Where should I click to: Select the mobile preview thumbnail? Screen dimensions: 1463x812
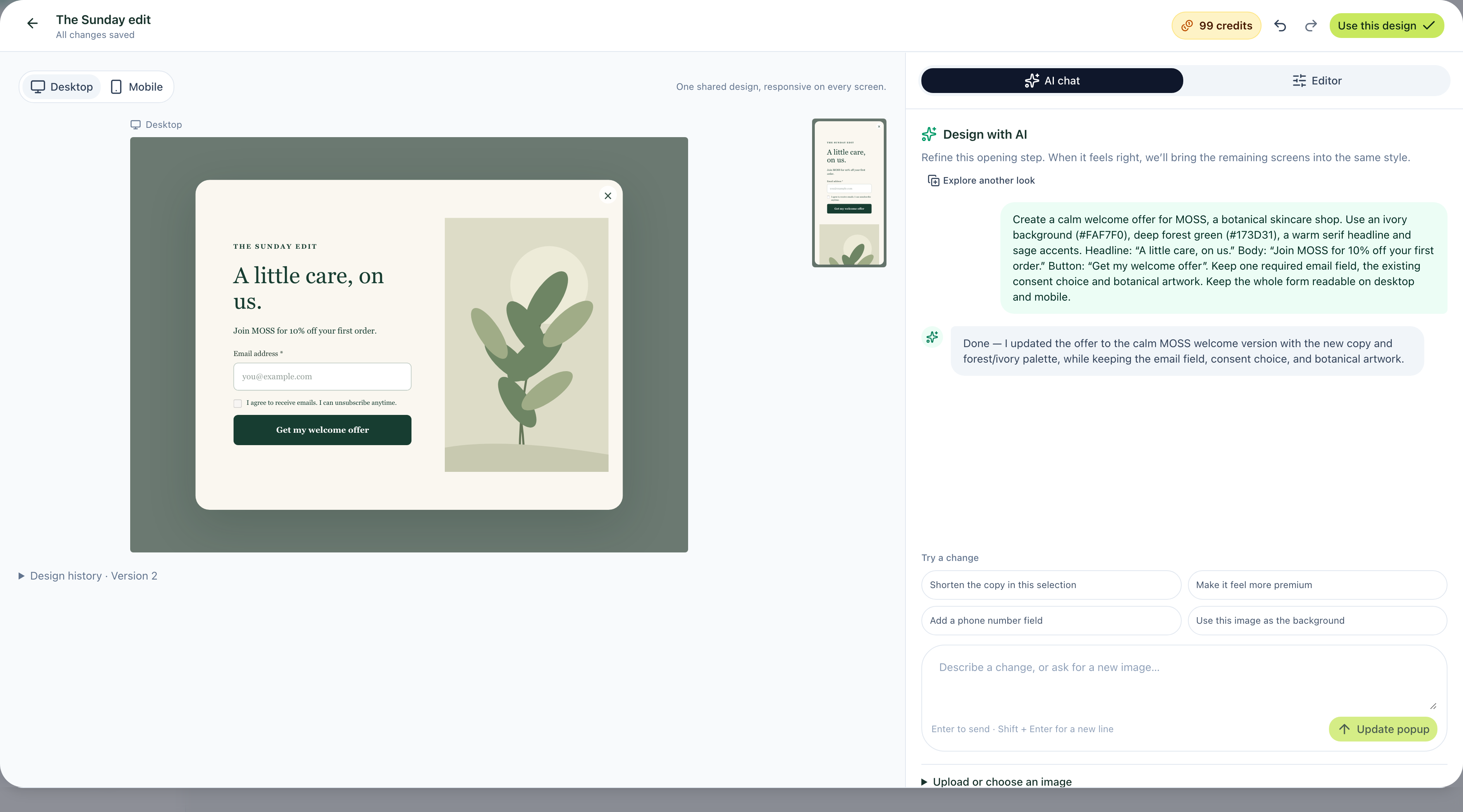pos(849,193)
